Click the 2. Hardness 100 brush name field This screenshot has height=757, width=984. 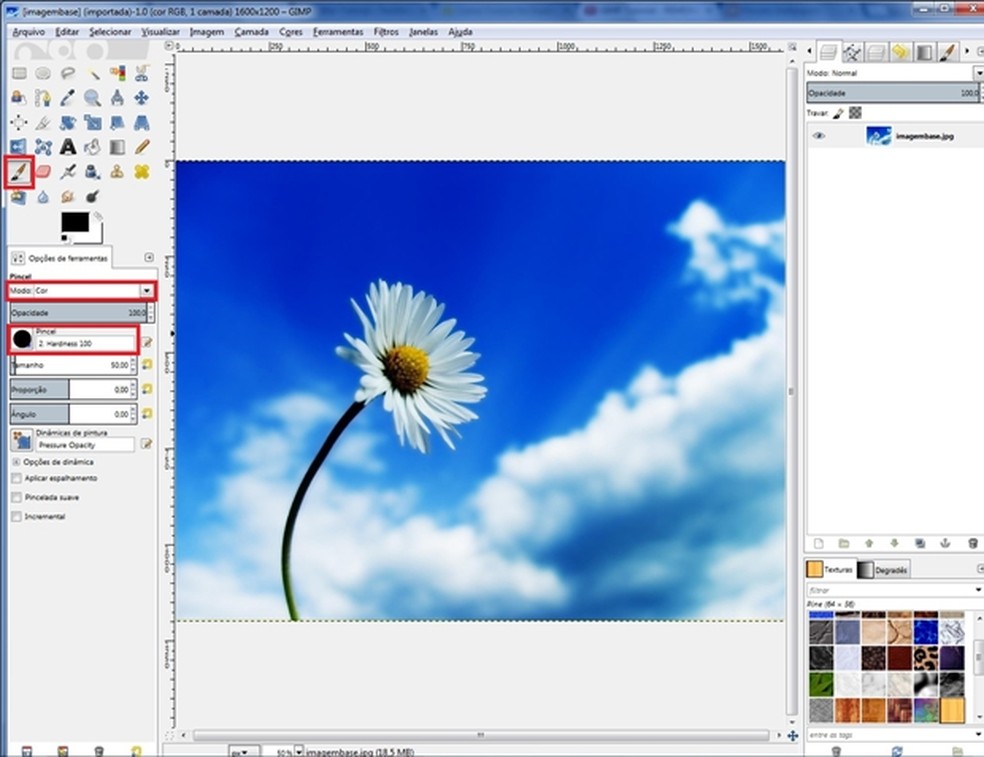coord(84,343)
